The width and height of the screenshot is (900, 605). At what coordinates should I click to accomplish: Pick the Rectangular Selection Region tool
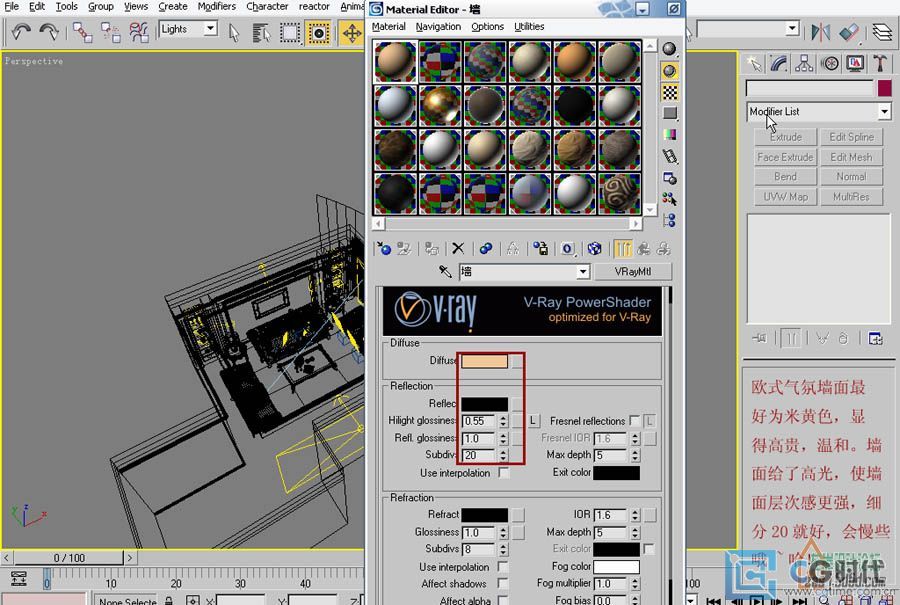tap(290, 32)
